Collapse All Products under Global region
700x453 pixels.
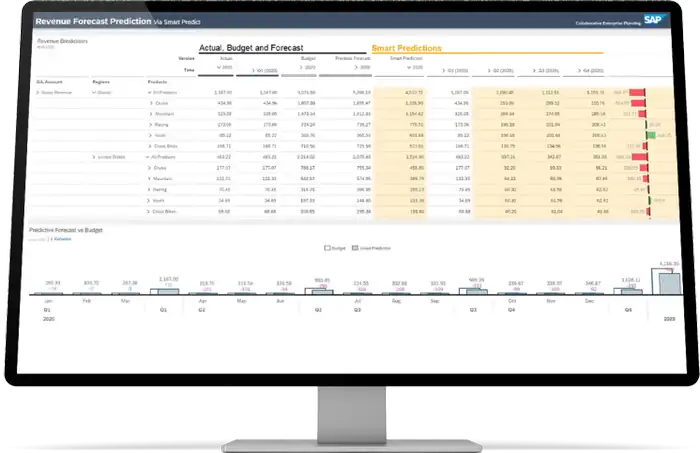149,91
